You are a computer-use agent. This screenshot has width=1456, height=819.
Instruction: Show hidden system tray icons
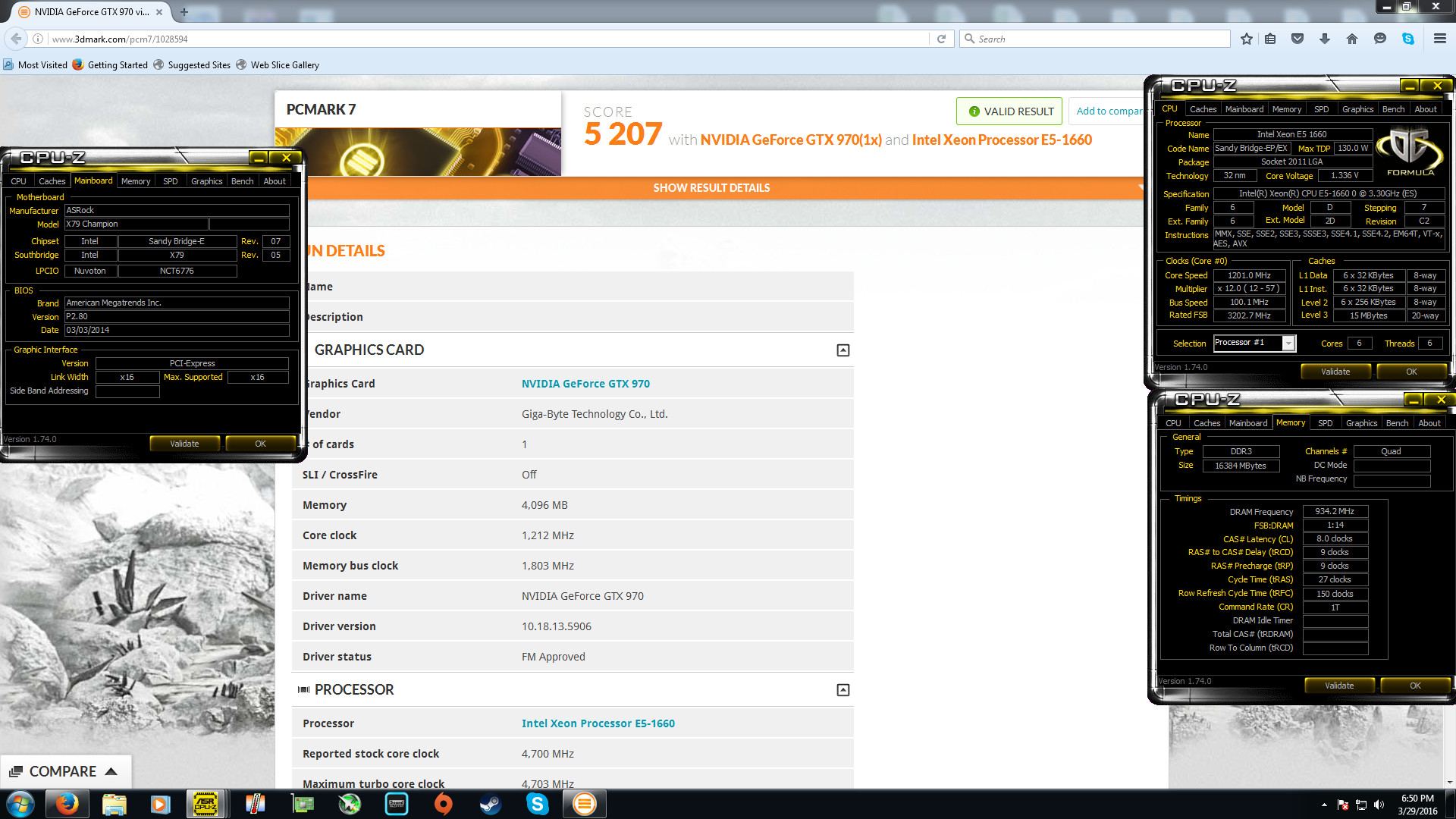[x=1324, y=805]
